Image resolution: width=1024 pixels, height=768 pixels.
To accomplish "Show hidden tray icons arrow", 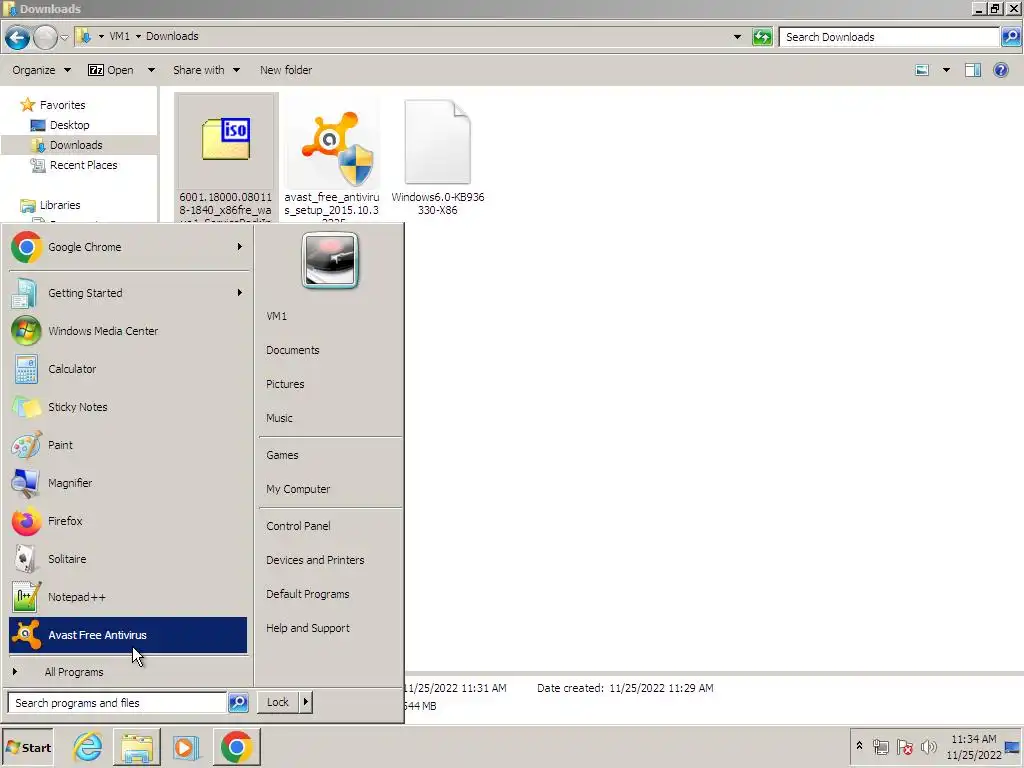I will [x=859, y=745].
